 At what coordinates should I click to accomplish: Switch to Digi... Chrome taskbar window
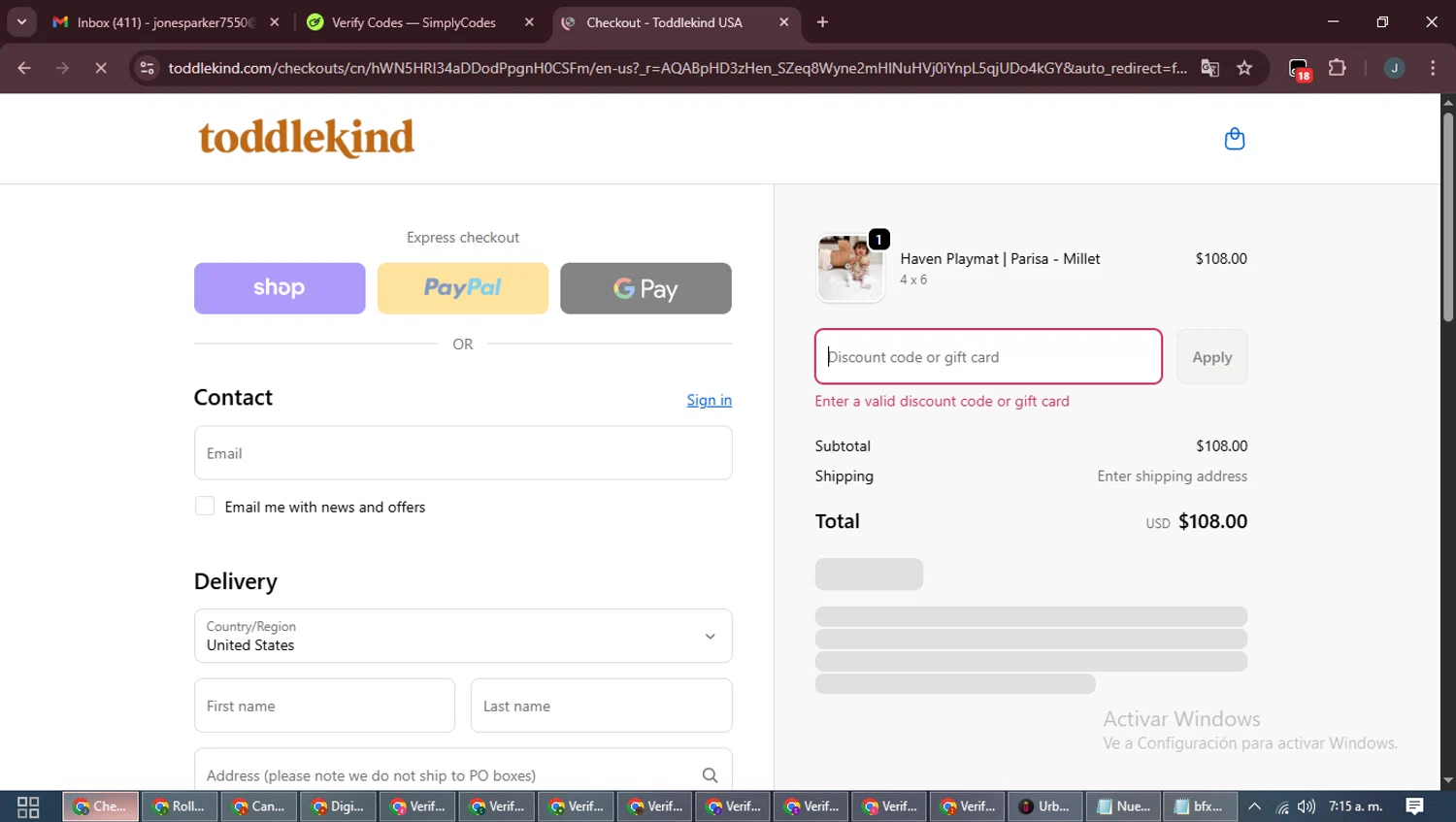point(338,806)
